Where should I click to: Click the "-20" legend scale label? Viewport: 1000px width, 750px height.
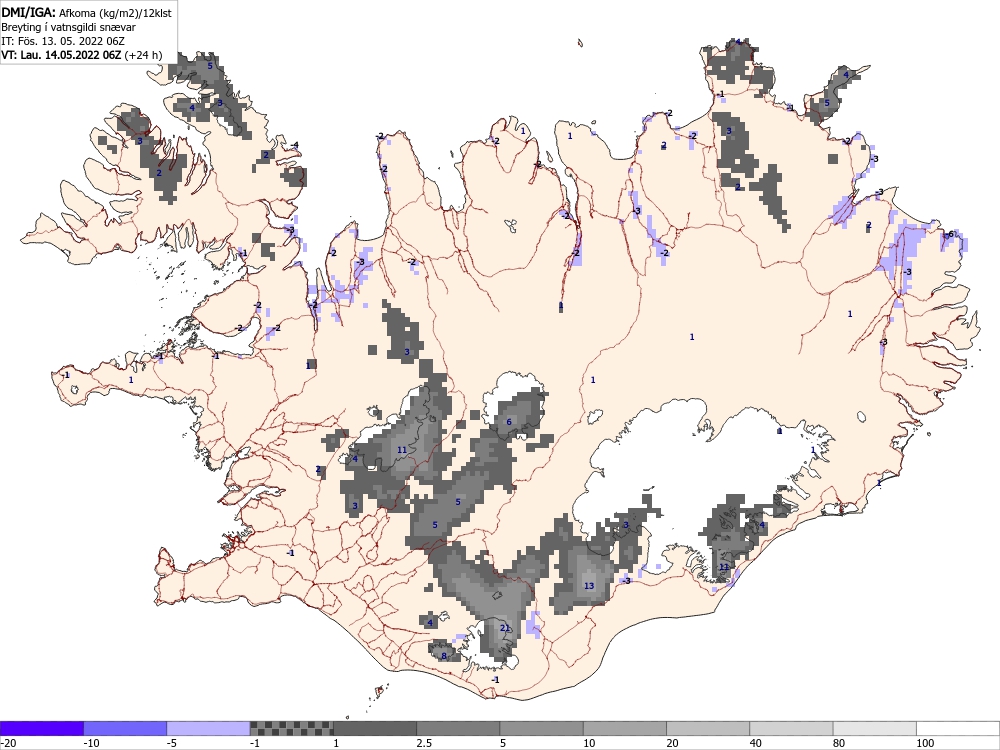pos(8,743)
